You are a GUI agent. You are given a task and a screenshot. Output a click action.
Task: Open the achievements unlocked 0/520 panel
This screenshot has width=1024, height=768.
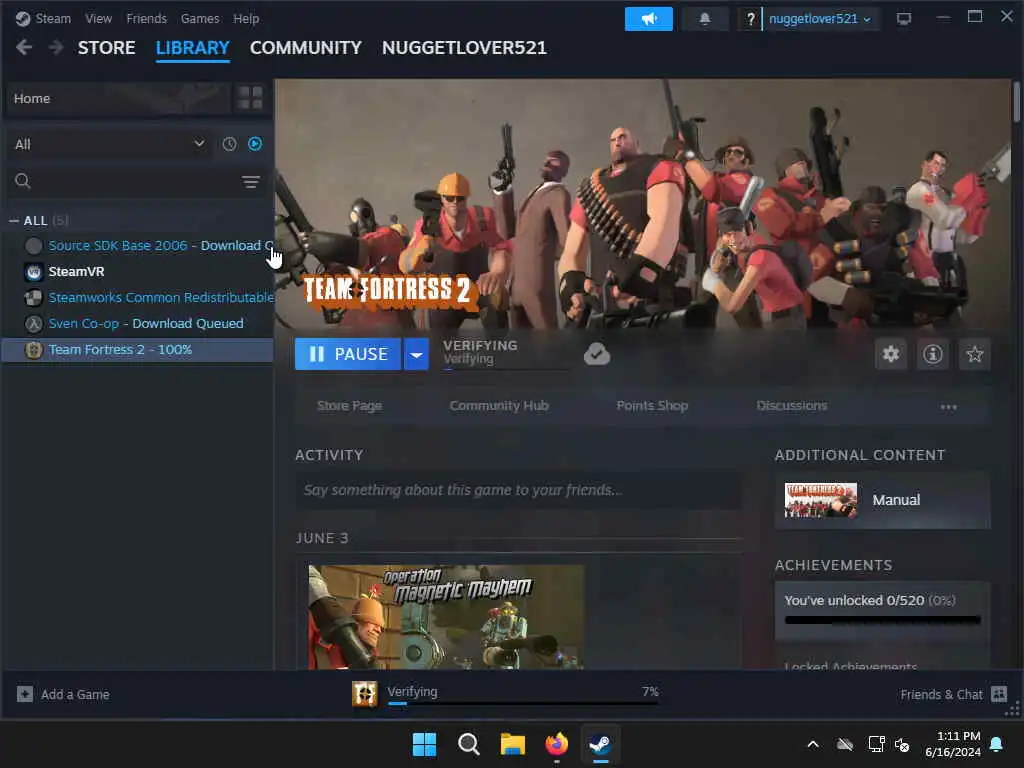point(882,610)
